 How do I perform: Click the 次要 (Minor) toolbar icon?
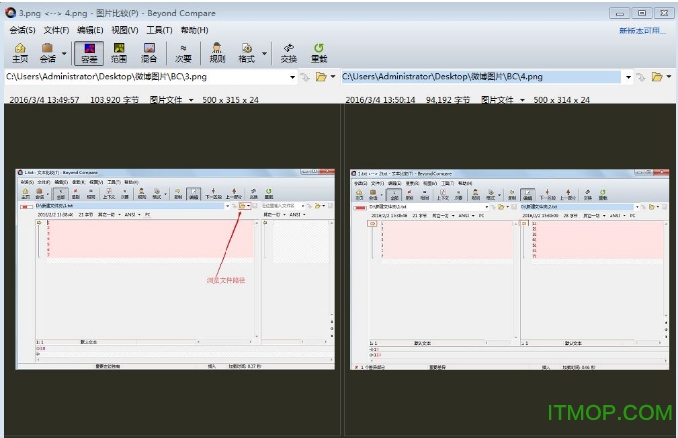pyautogui.click(x=182, y=52)
